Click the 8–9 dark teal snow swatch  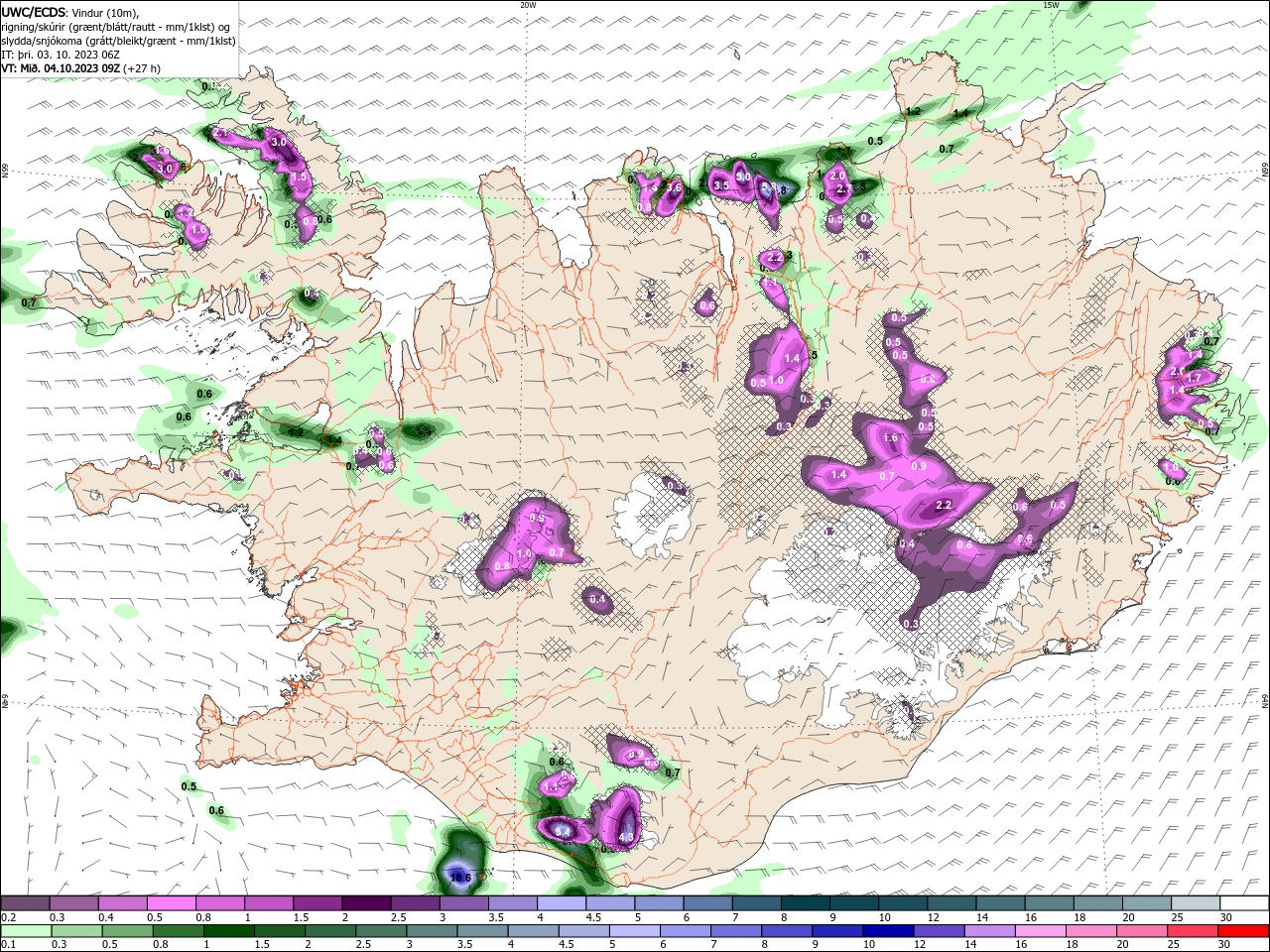tap(804, 902)
